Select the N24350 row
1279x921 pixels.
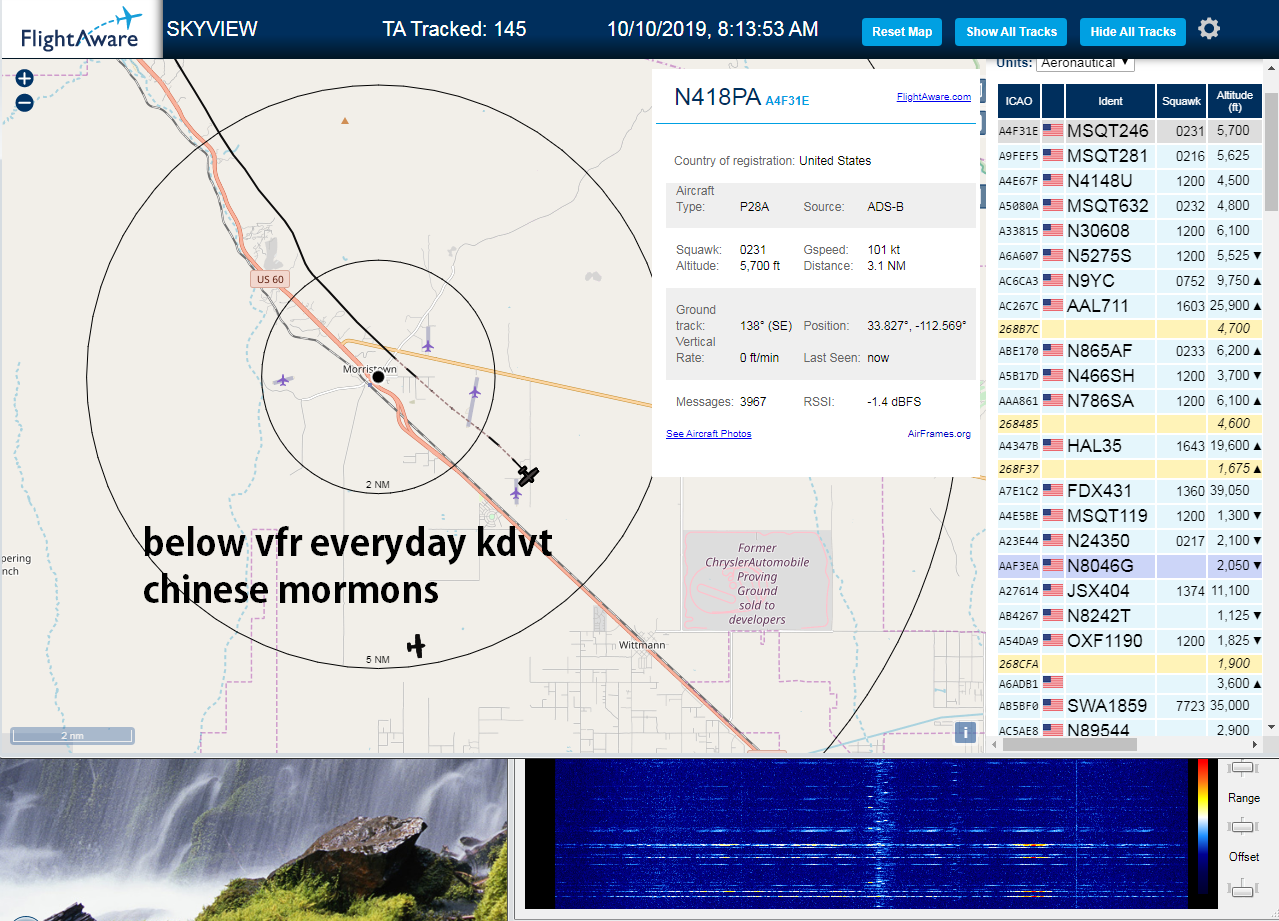(x=1130, y=541)
